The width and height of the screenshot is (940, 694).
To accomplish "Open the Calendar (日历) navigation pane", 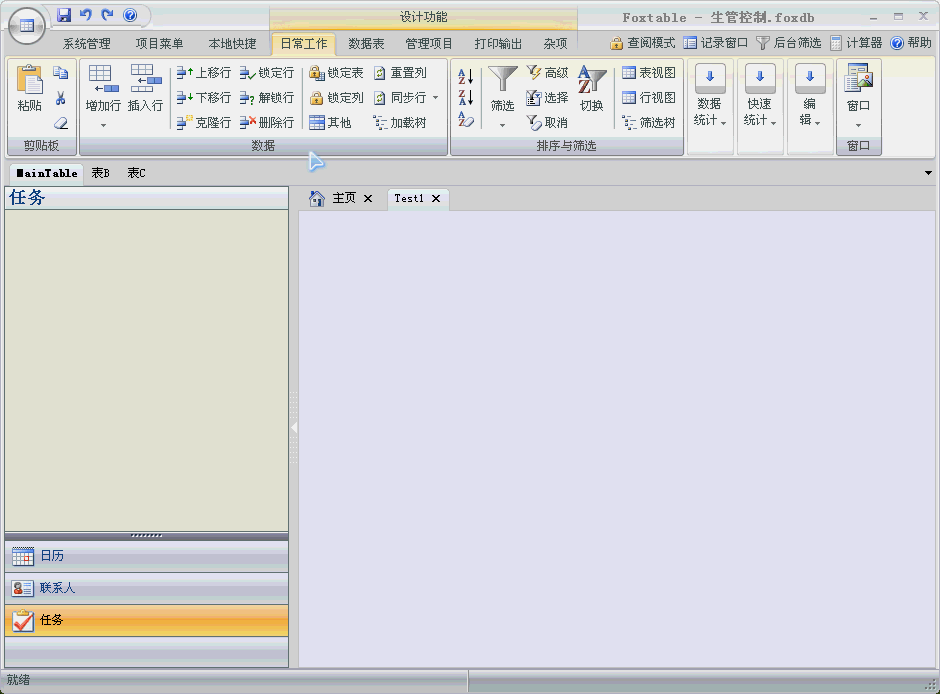I will pos(52,556).
